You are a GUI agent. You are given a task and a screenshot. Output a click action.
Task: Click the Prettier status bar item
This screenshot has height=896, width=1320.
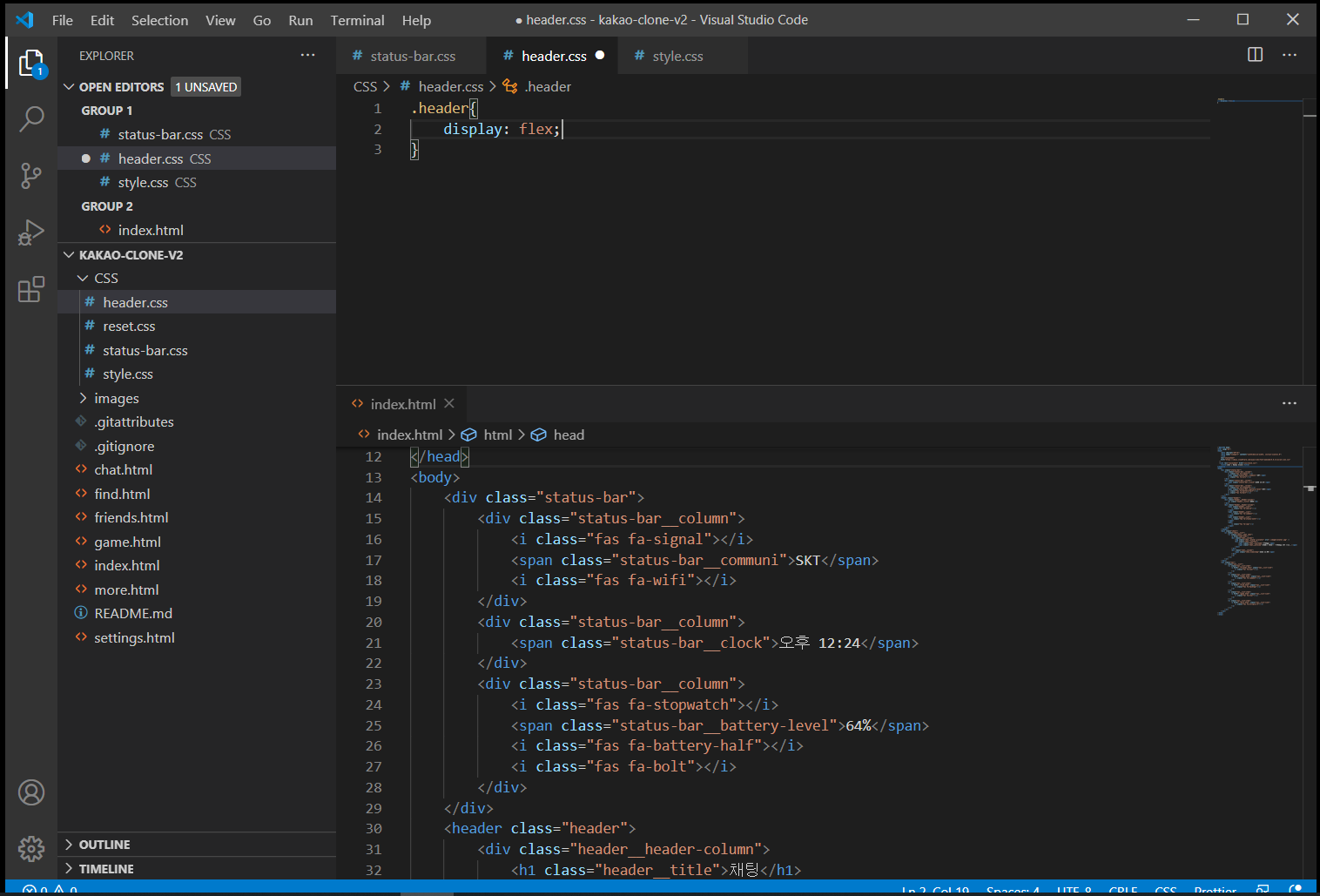coord(1216,890)
